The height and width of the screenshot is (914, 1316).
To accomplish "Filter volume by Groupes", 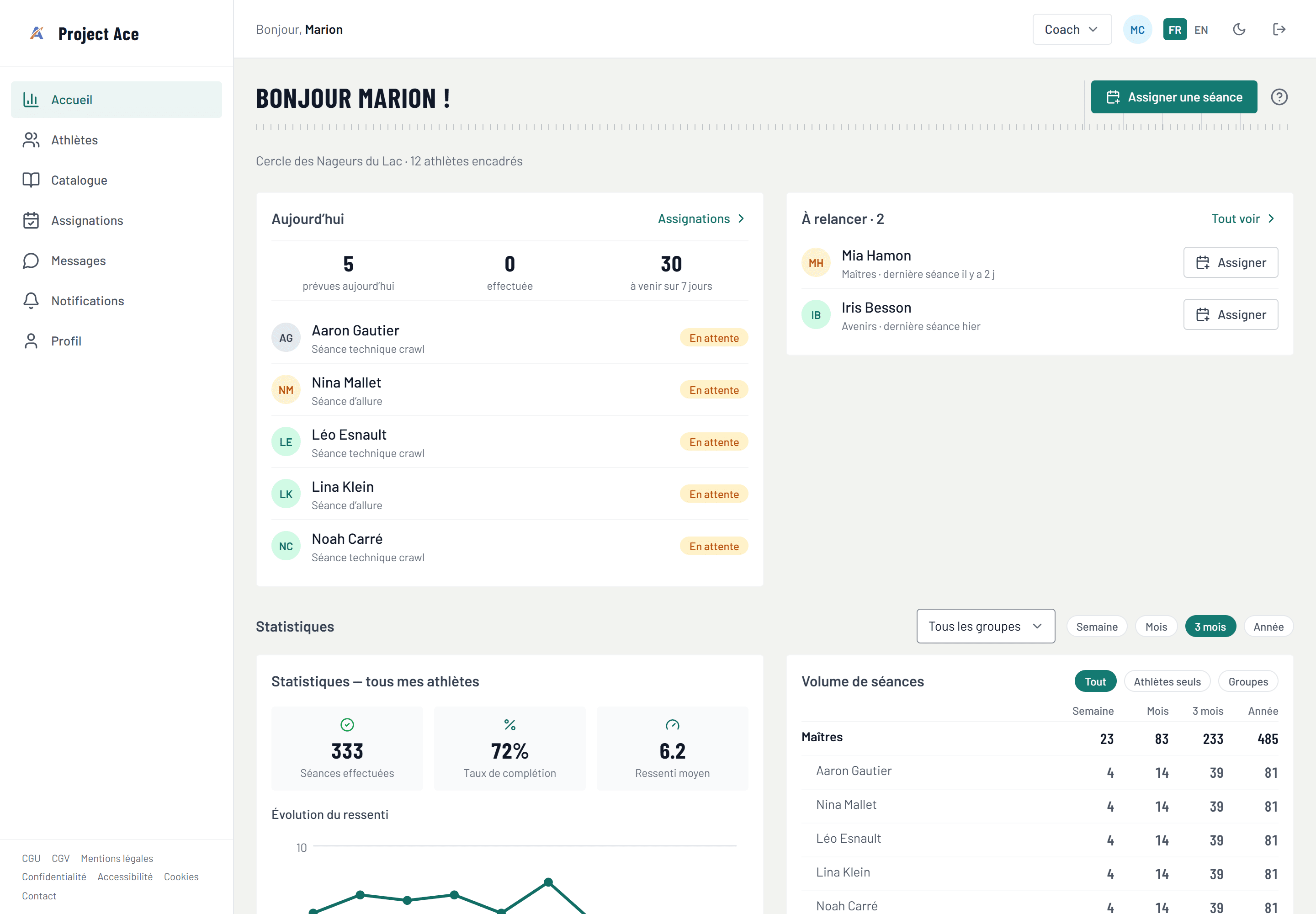I will tap(1248, 681).
